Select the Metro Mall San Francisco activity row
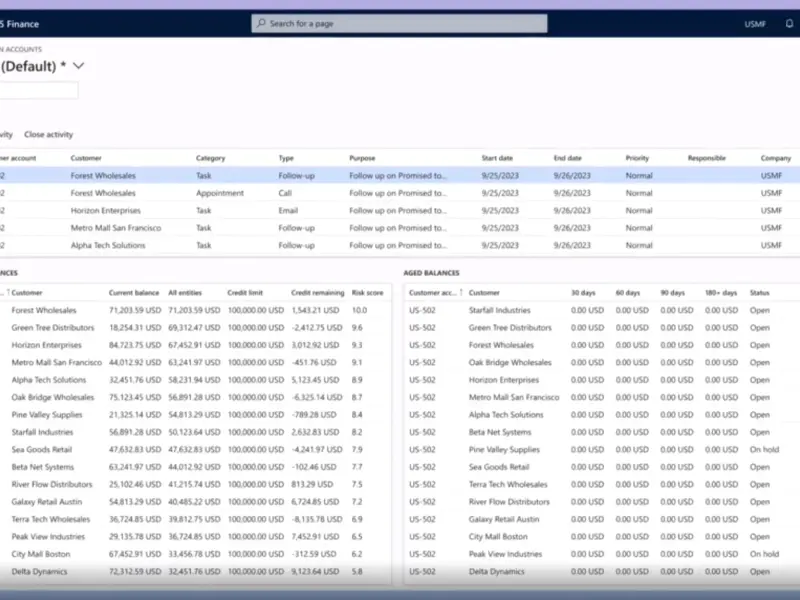This screenshot has height=600, width=800. pos(113,228)
